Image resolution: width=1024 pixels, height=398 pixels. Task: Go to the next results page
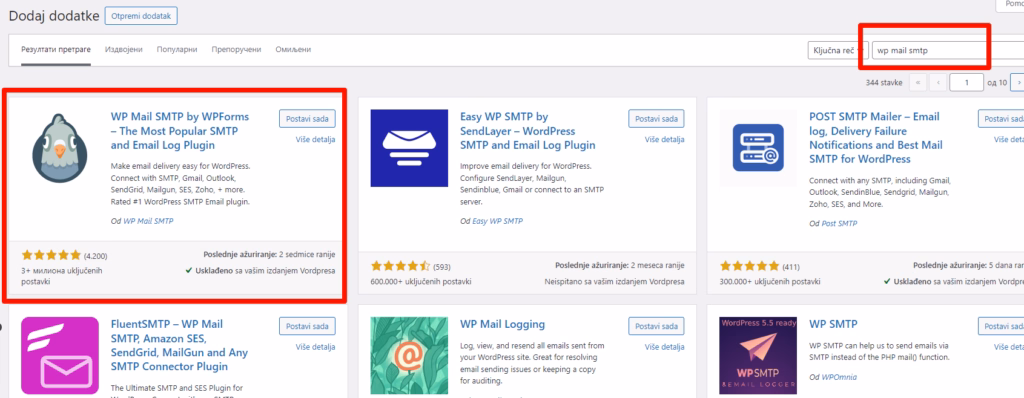click(x=1017, y=83)
